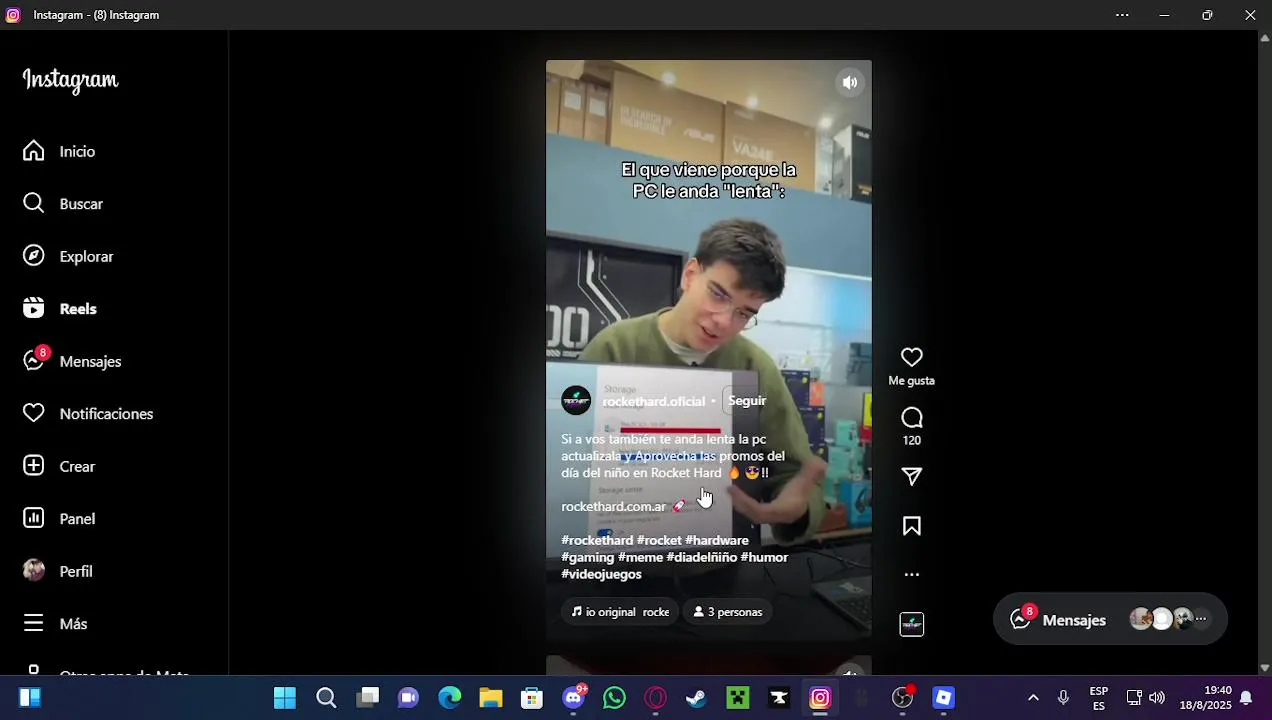Click the microphone tray icon
The width and height of the screenshot is (1272, 720).
[1063, 698]
